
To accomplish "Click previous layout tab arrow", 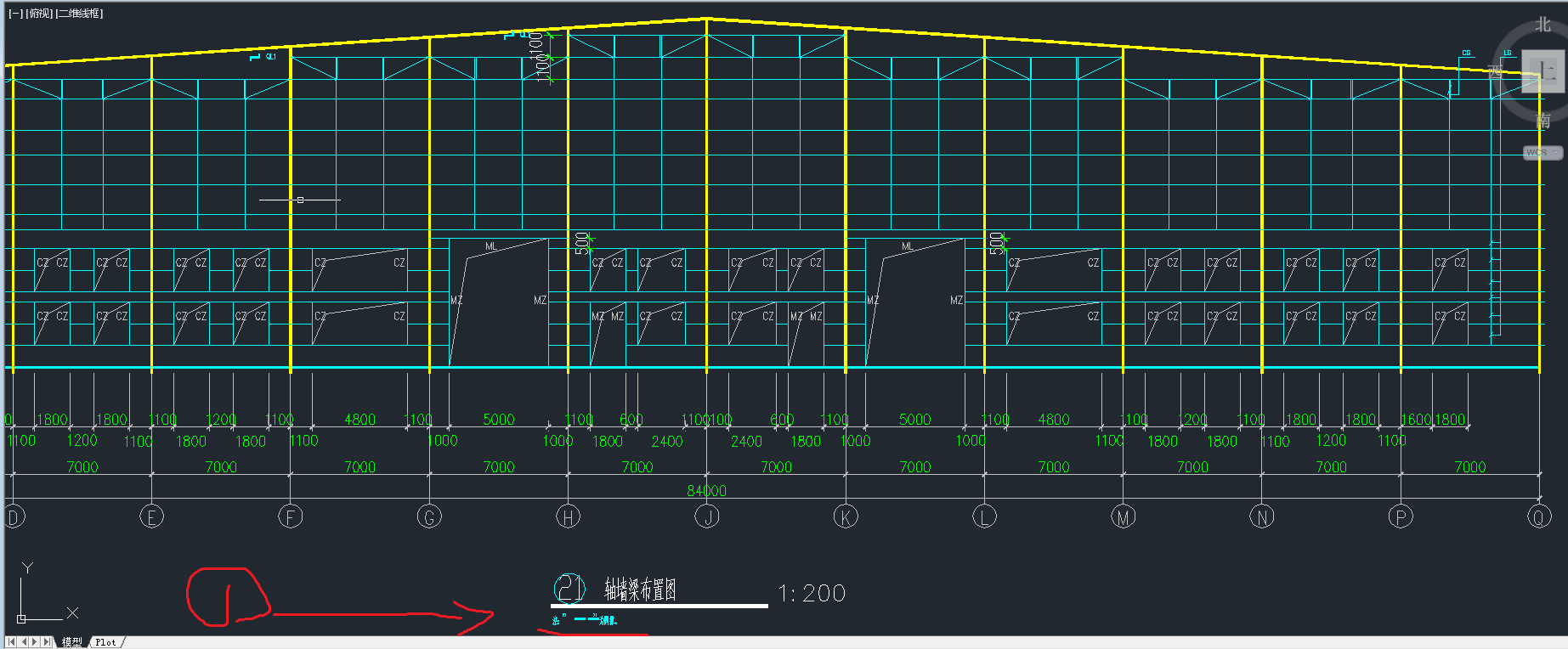I will 24,642.
